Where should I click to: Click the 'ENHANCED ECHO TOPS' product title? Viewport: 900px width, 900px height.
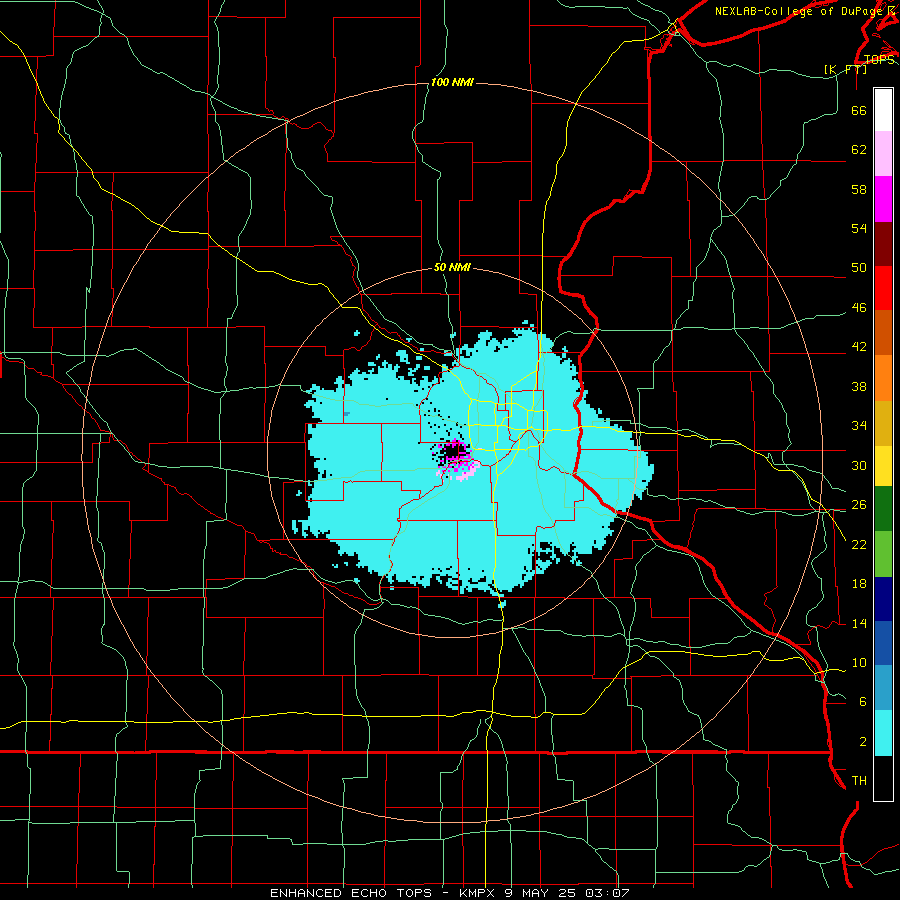[x=351, y=893]
